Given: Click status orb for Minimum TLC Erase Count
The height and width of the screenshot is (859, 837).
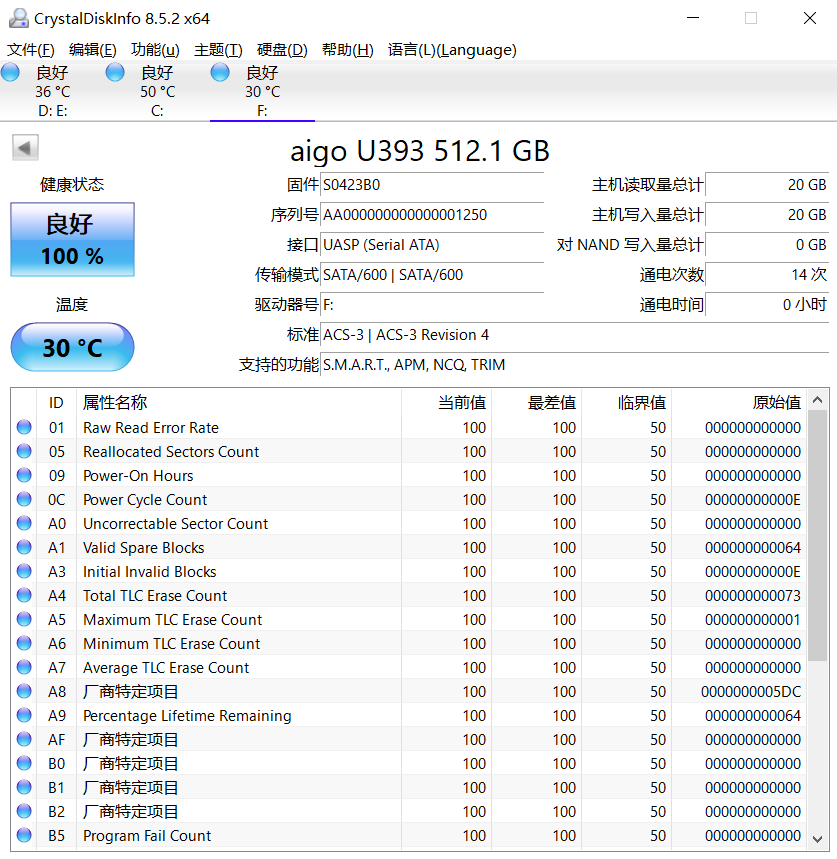Looking at the screenshot, I should [24, 643].
